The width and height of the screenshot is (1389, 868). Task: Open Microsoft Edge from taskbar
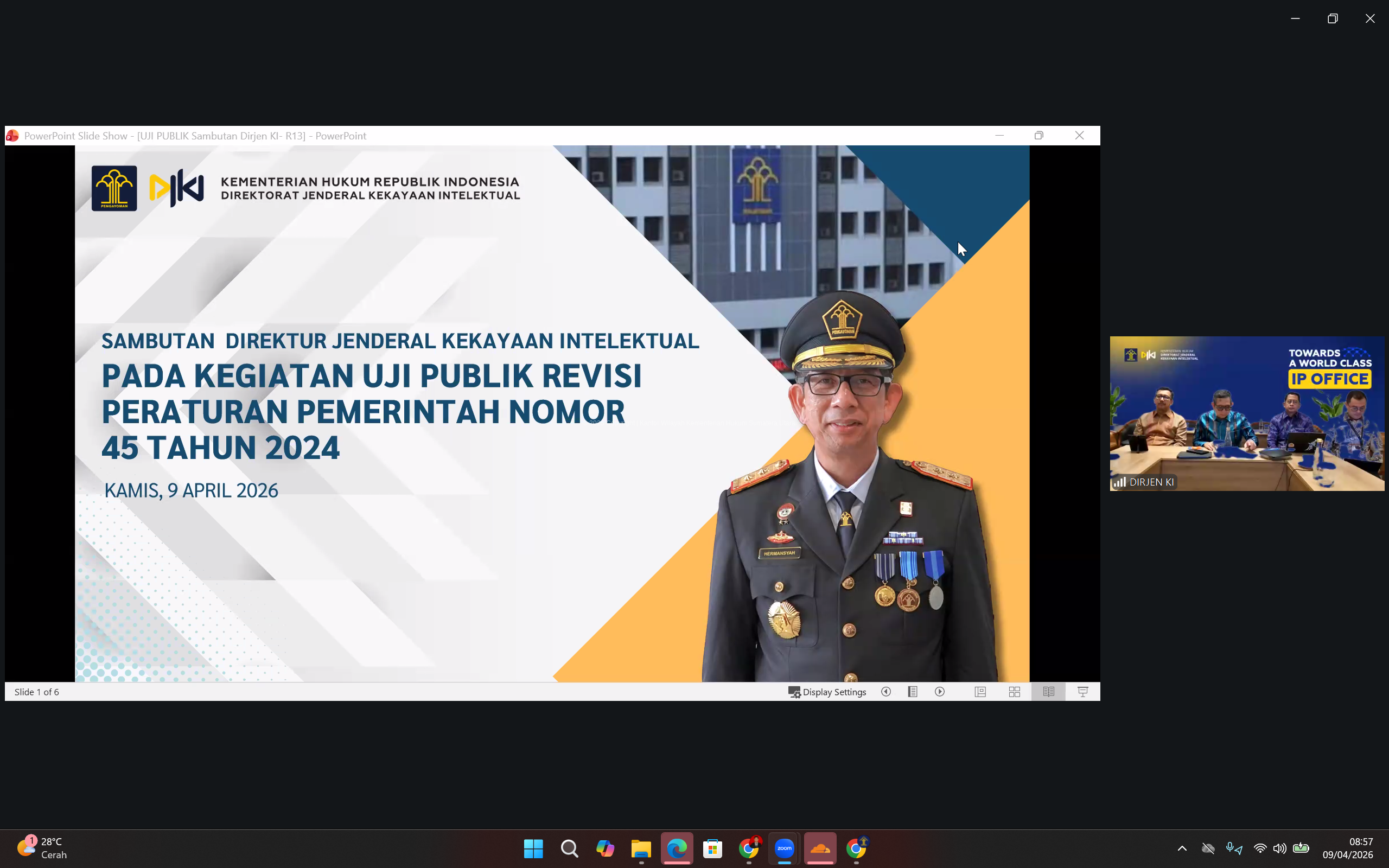(x=677, y=848)
